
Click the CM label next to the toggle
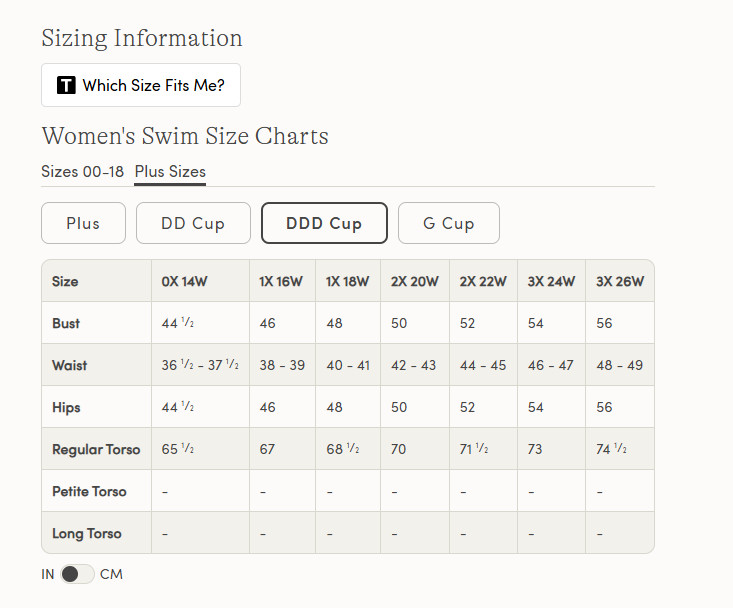point(111,574)
